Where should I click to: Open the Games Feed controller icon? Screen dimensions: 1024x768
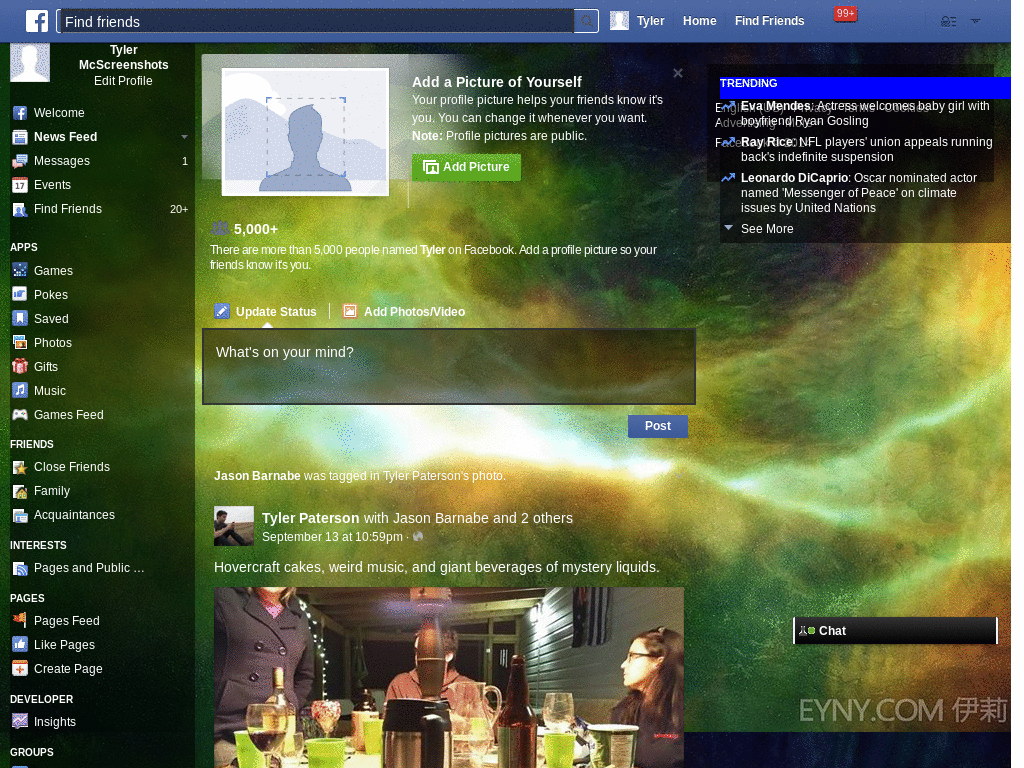coord(20,415)
